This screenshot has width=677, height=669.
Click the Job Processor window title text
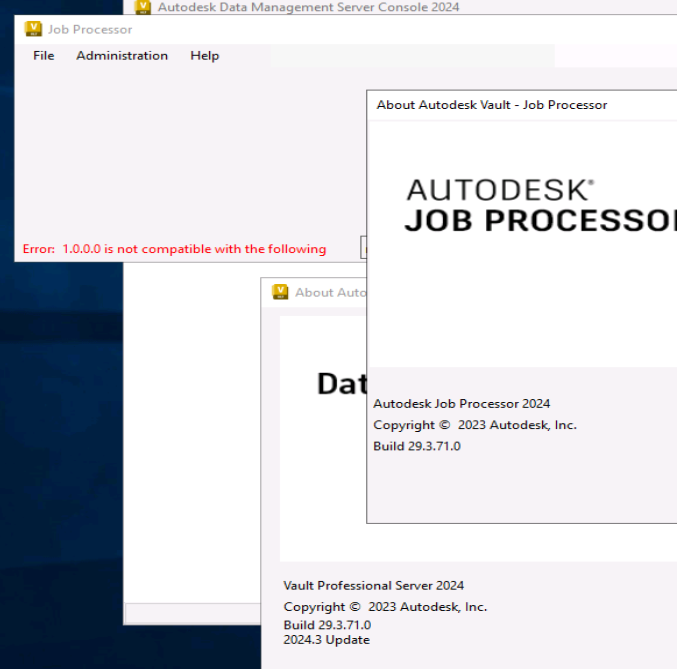click(90, 29)
